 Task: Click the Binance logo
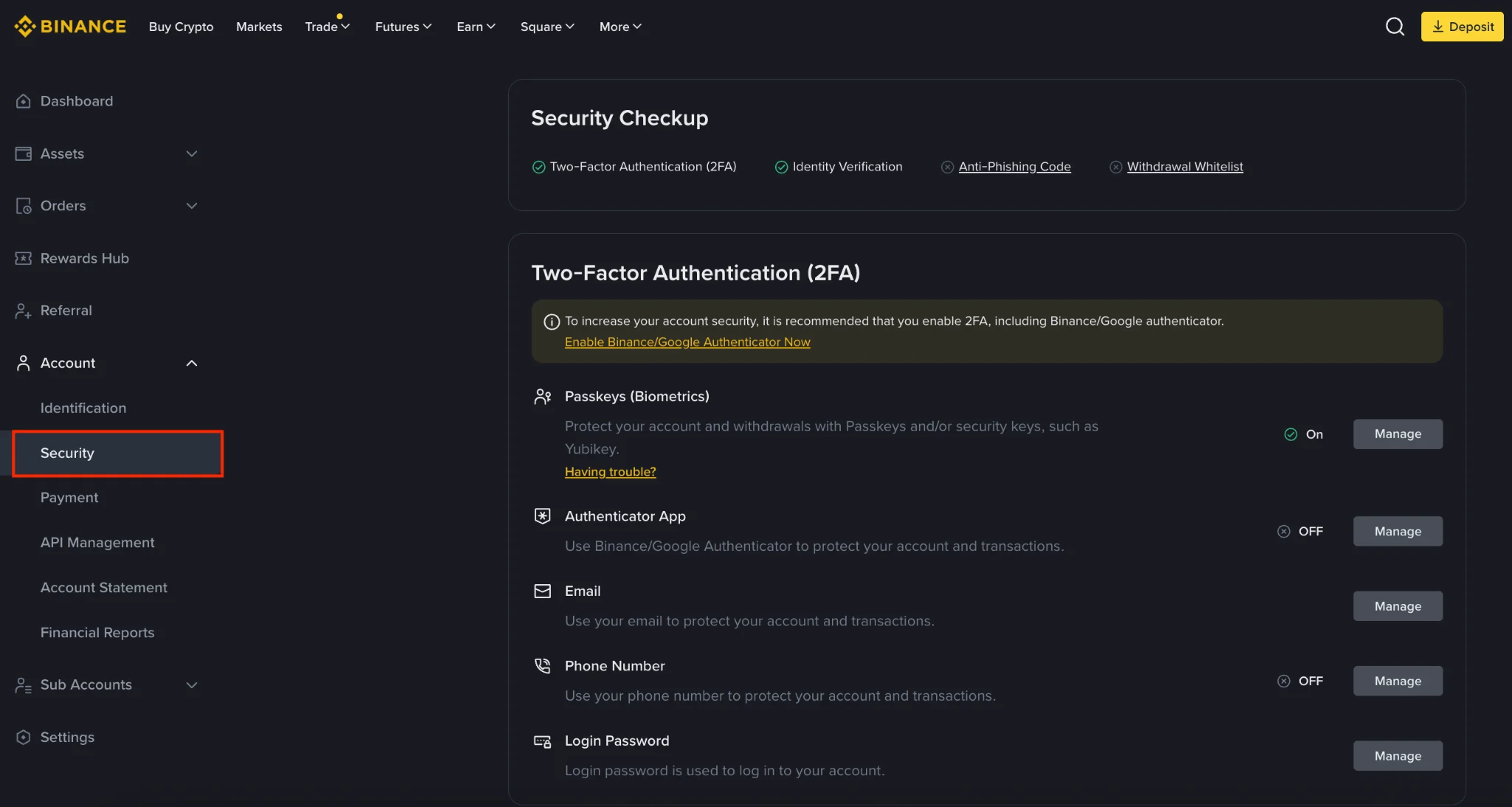point(70,27)
